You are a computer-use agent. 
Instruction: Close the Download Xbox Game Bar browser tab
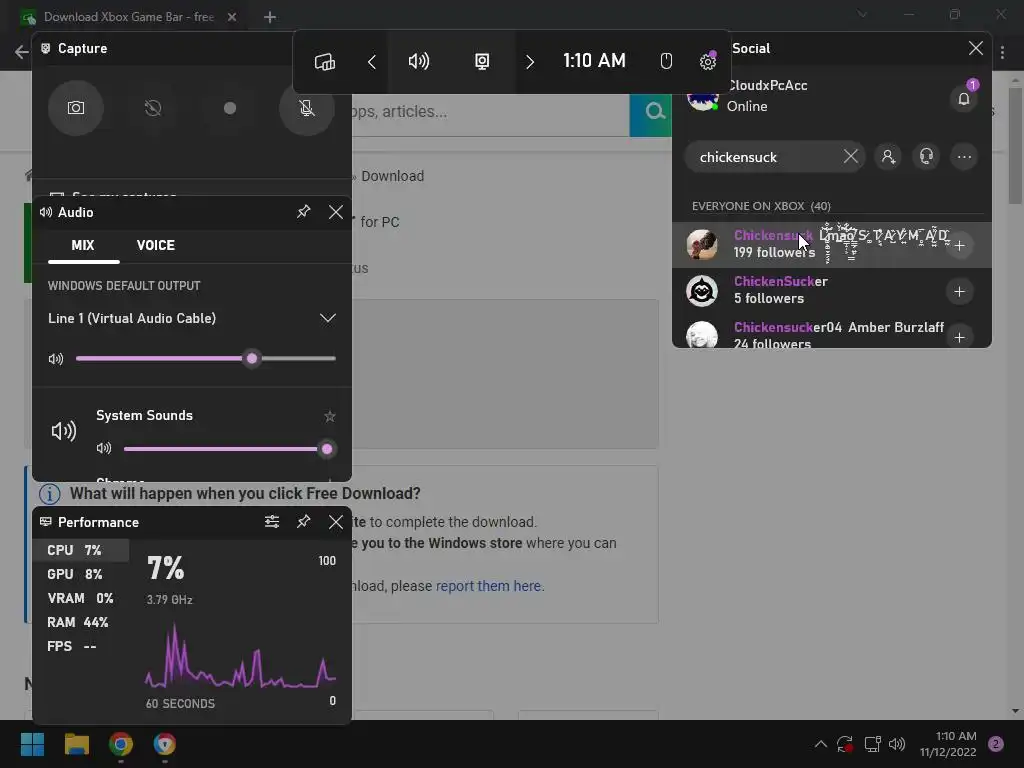click(232, 17)
